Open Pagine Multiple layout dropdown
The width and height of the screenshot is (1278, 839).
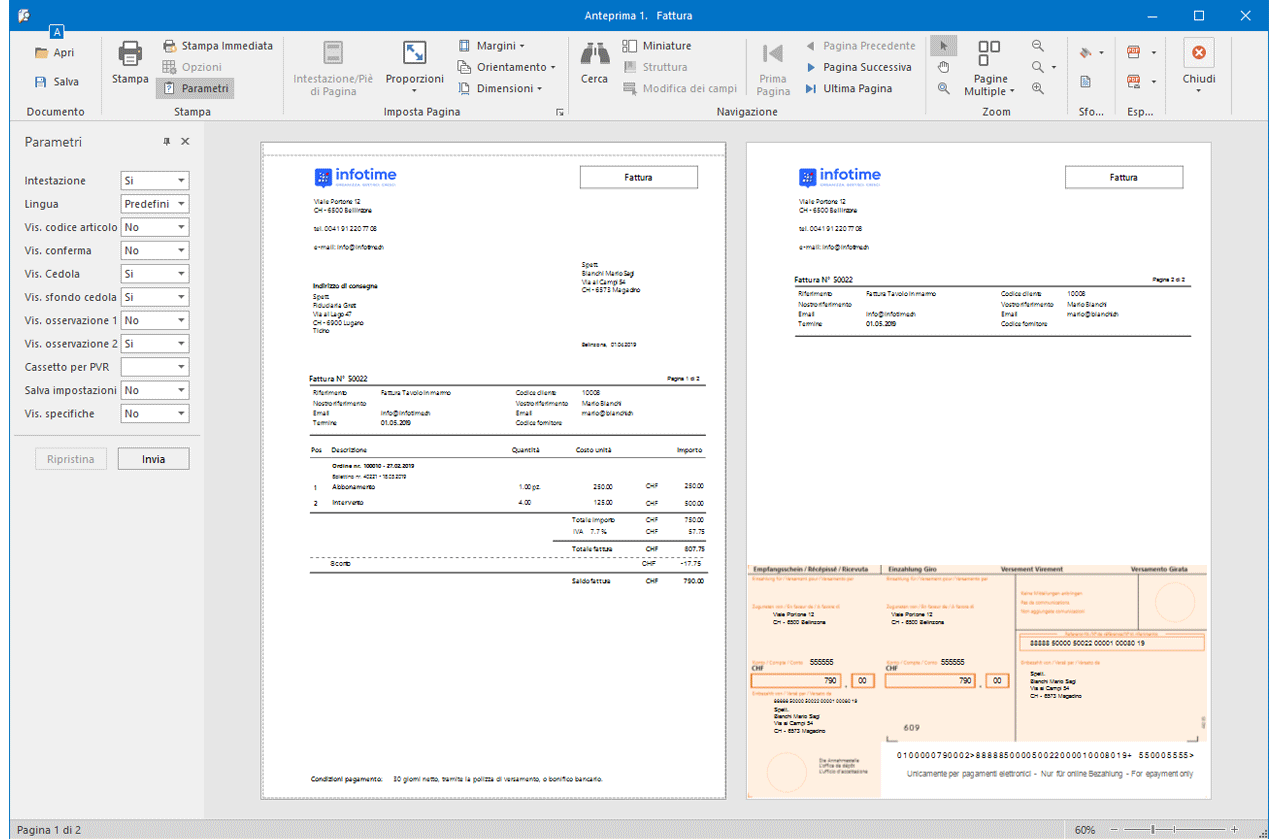(990, 67)
